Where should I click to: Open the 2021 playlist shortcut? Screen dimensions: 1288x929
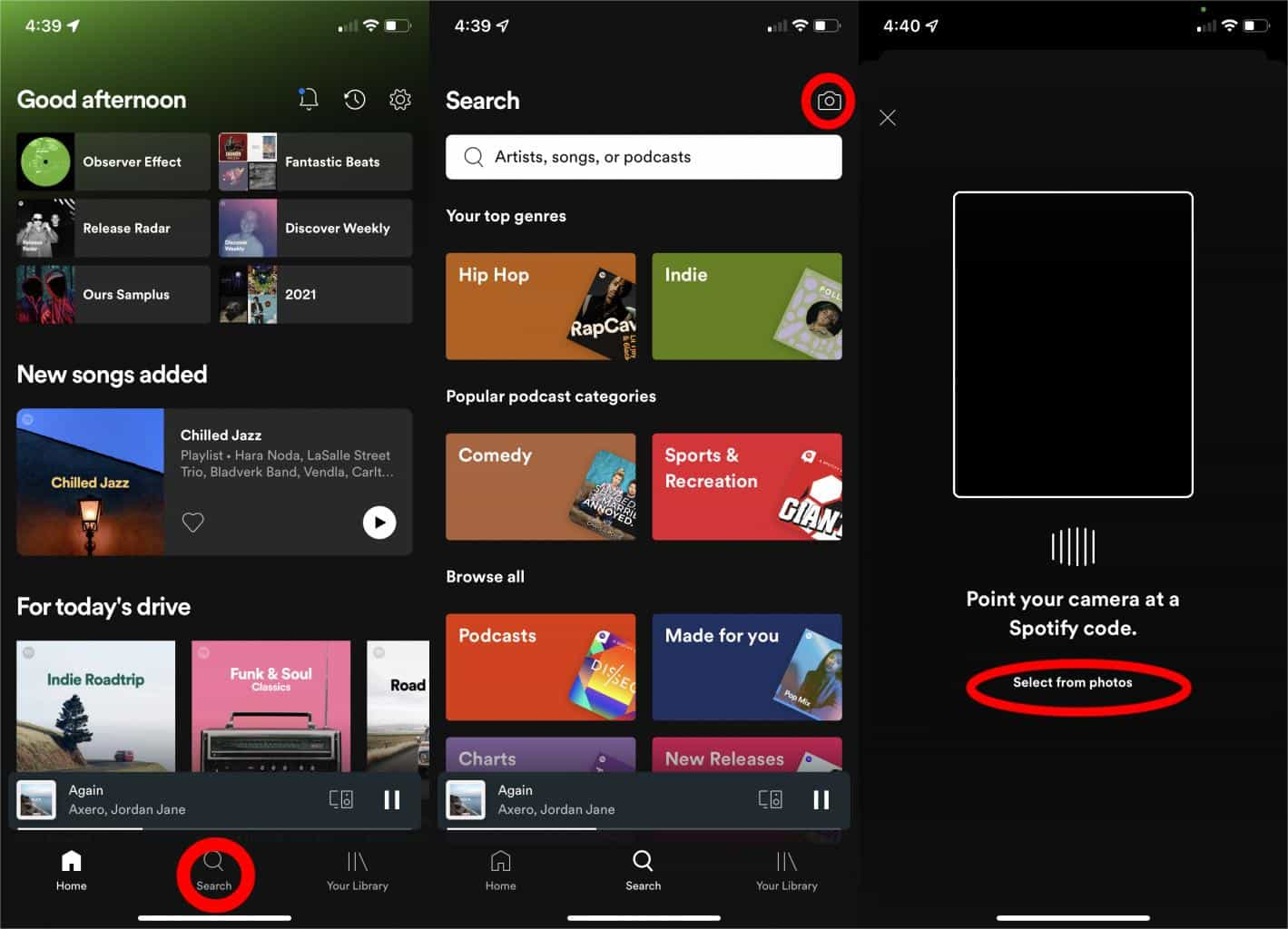coord(315,294)
